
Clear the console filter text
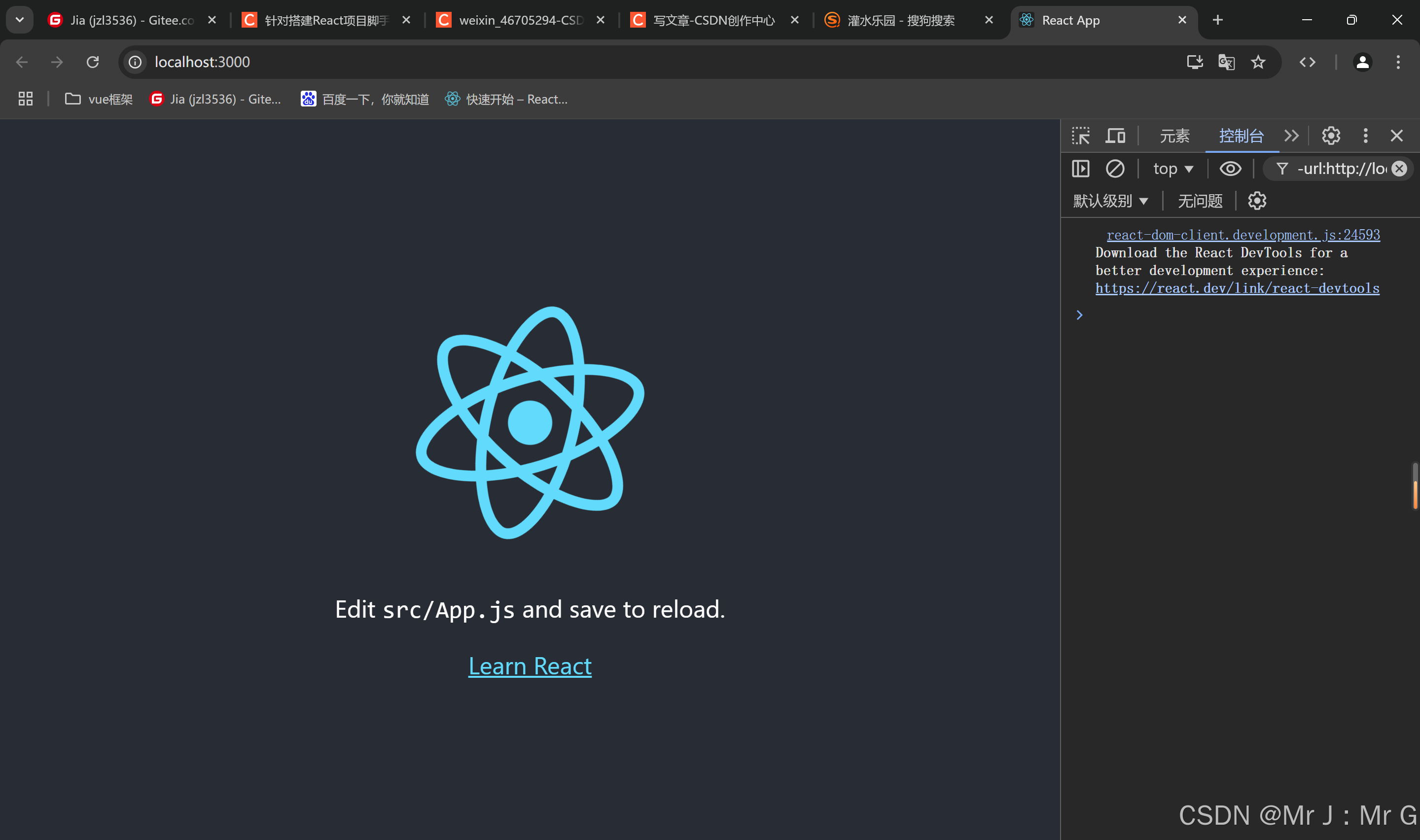point(1399,169)
